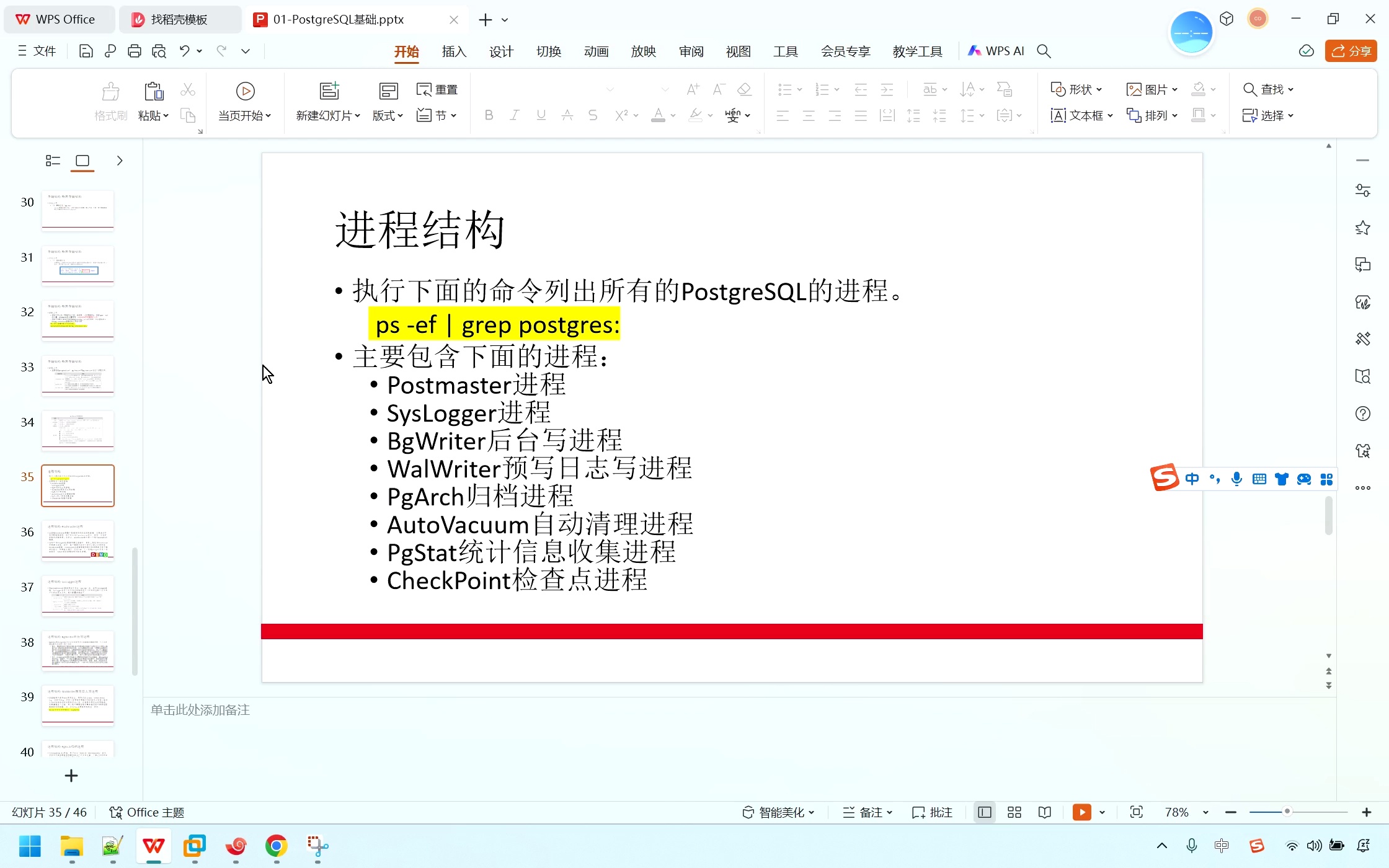Select the format painter (格式刷) tool

tap(110, 100)
